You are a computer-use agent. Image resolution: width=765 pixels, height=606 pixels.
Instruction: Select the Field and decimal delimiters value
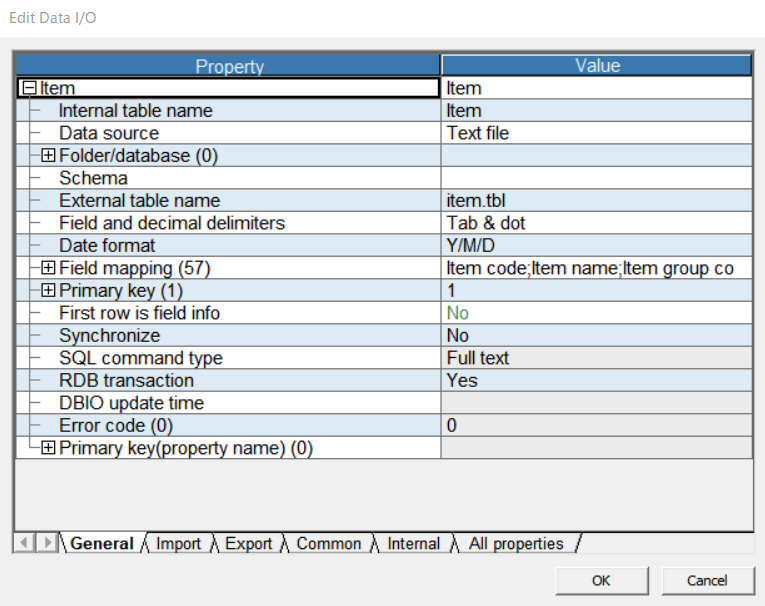[595, 223]
